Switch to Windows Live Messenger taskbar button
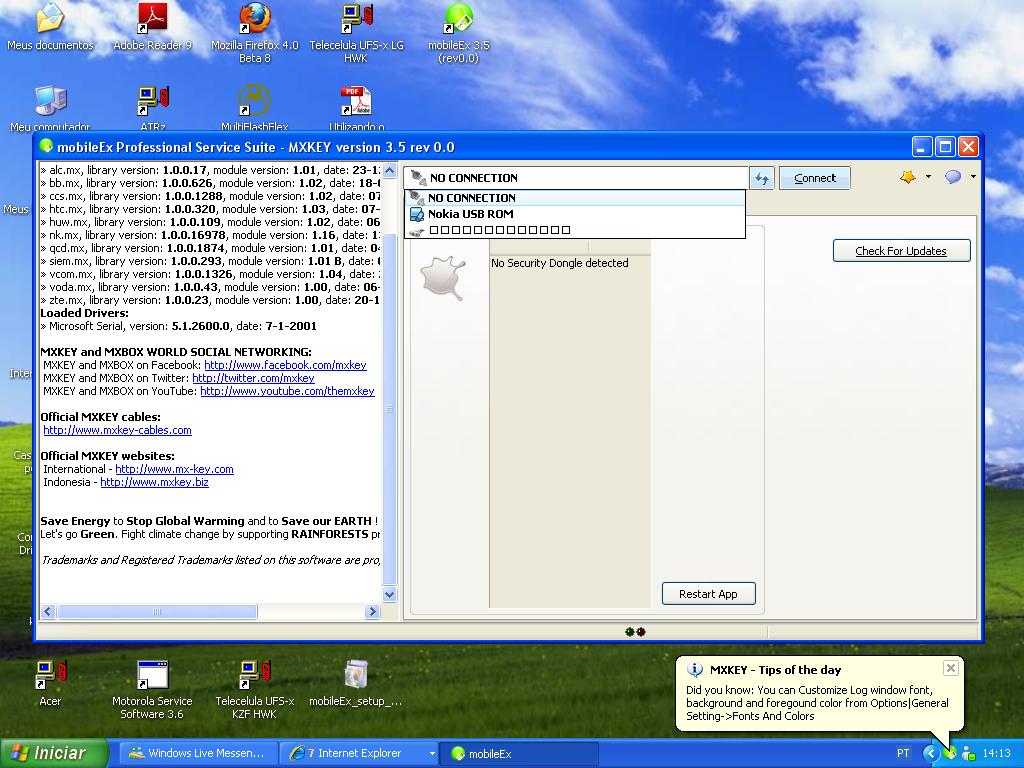Image resolution: width=1024 pixels, height=768 pixels. tap(199, 754)
